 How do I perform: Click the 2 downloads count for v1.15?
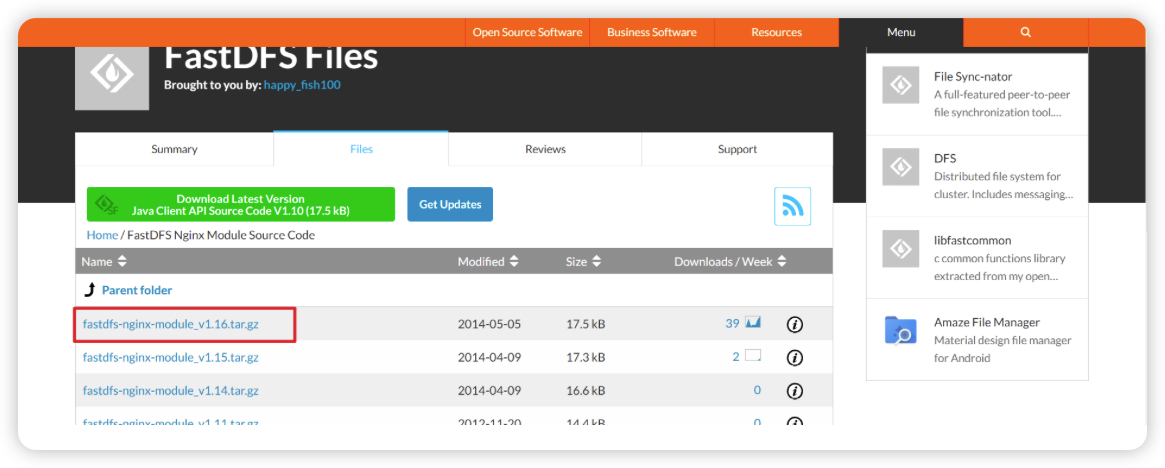tap(736, 357)
